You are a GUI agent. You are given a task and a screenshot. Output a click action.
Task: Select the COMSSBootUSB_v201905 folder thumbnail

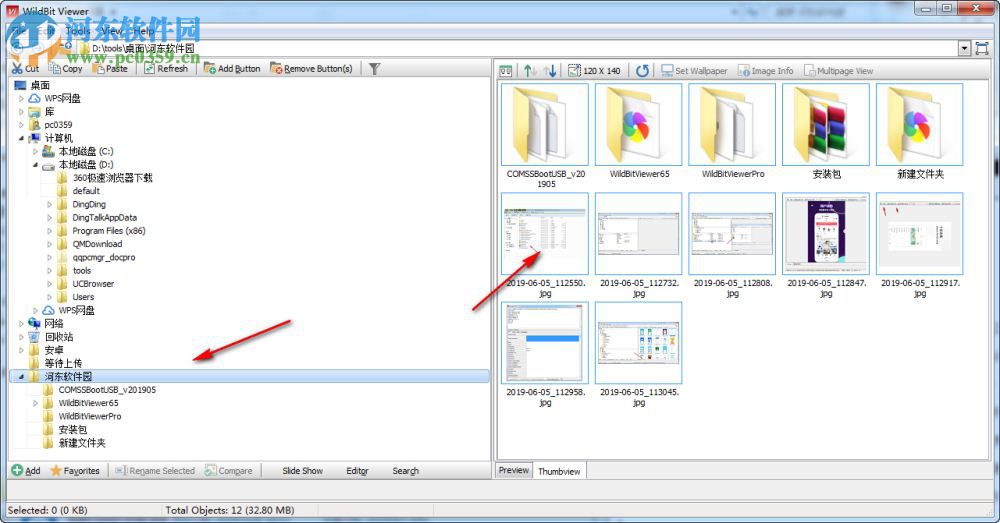pyautogui.click(x=545, y=125)
